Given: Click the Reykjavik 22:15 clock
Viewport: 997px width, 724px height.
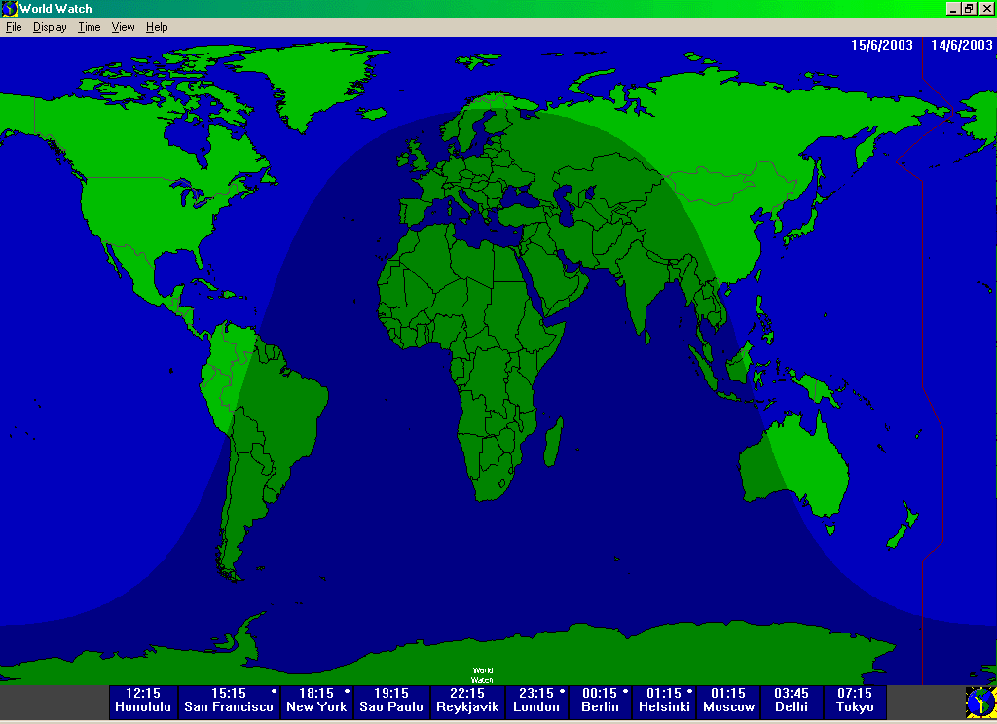Looking at the screenshot, I should pos(467,700).
